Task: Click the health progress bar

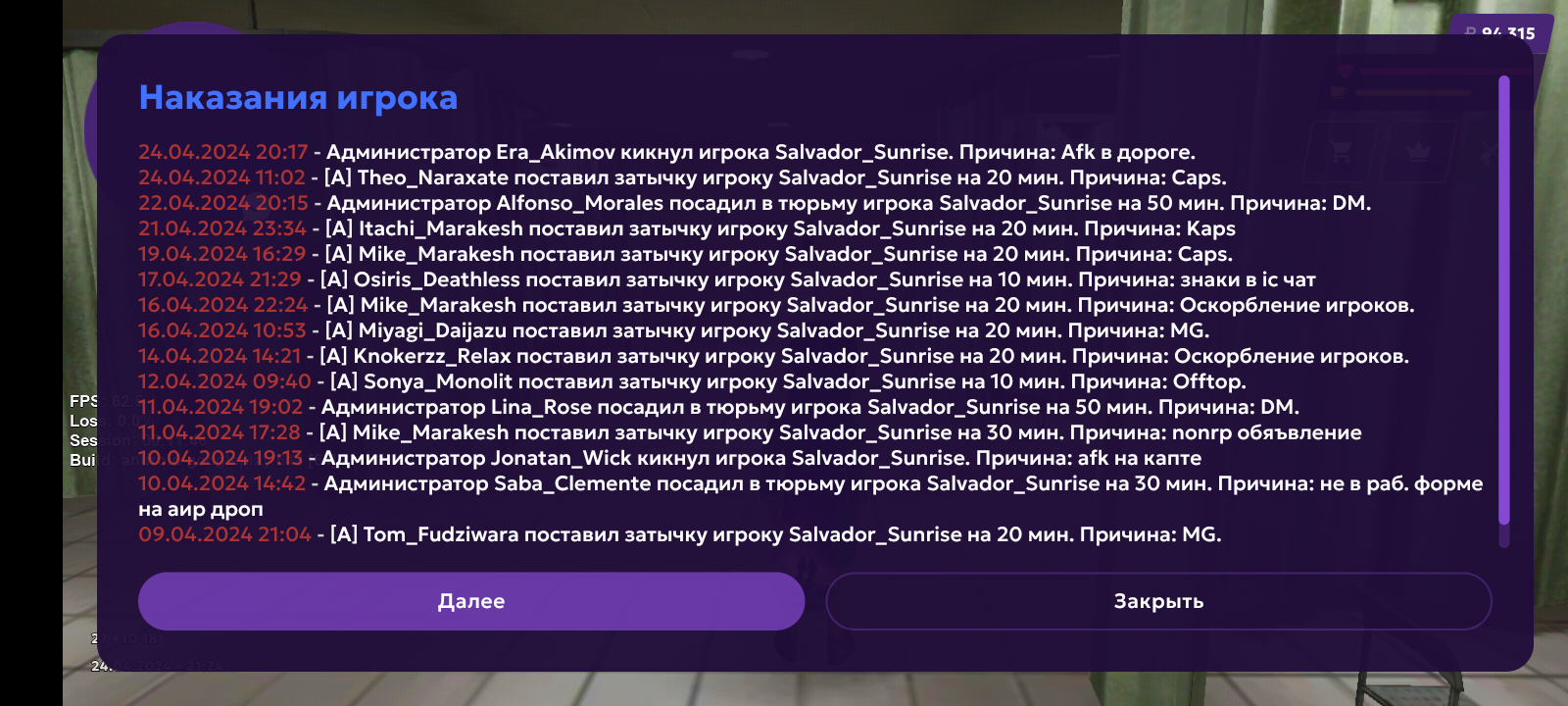Action: (1445, 70)
